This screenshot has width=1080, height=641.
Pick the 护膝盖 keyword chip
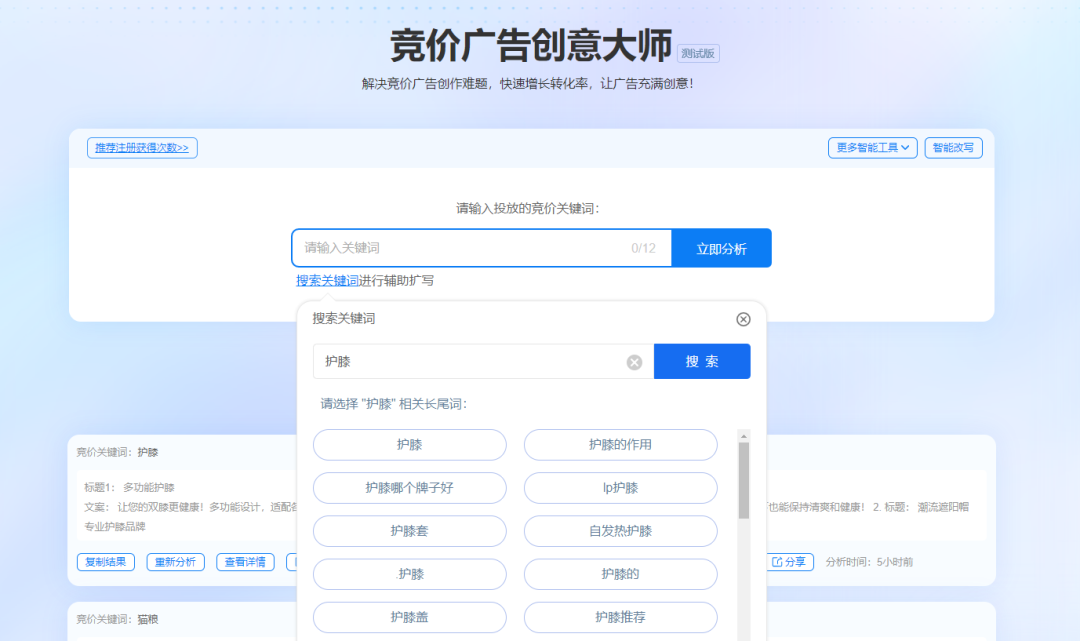[410, 618]
